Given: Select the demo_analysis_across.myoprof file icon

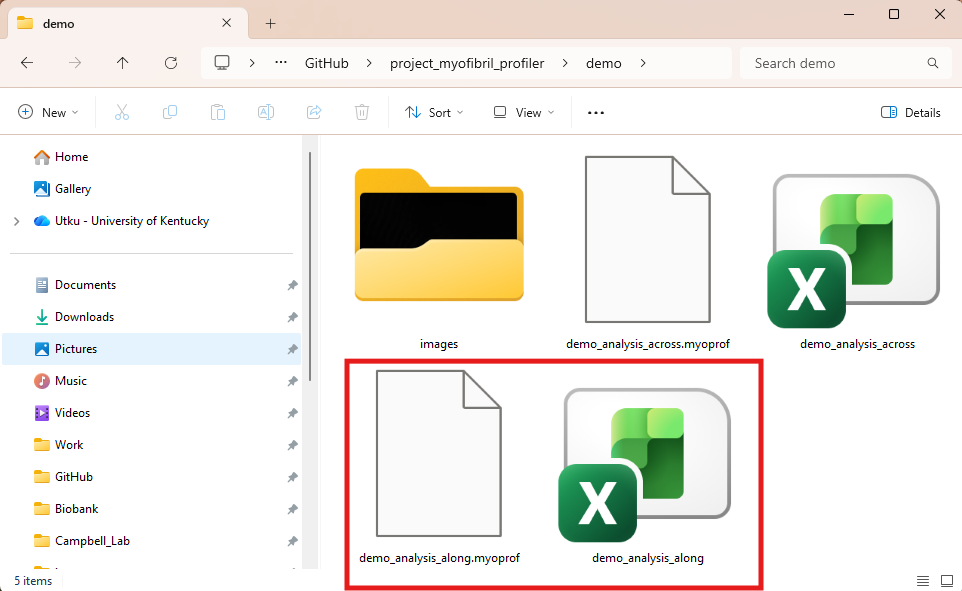Looking at the screenshot, I should click(x=647, y=239).
